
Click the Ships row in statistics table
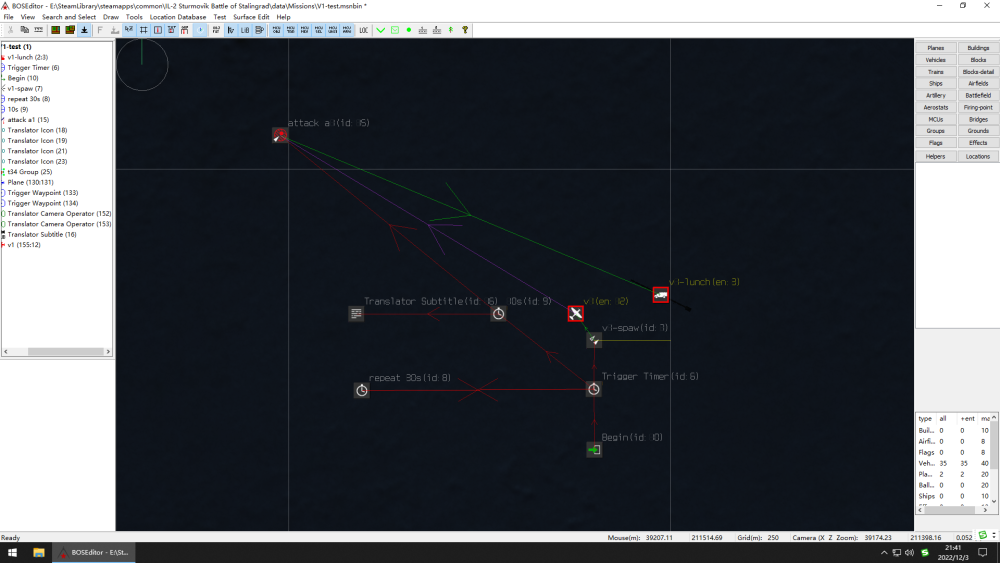coord(953,496)
